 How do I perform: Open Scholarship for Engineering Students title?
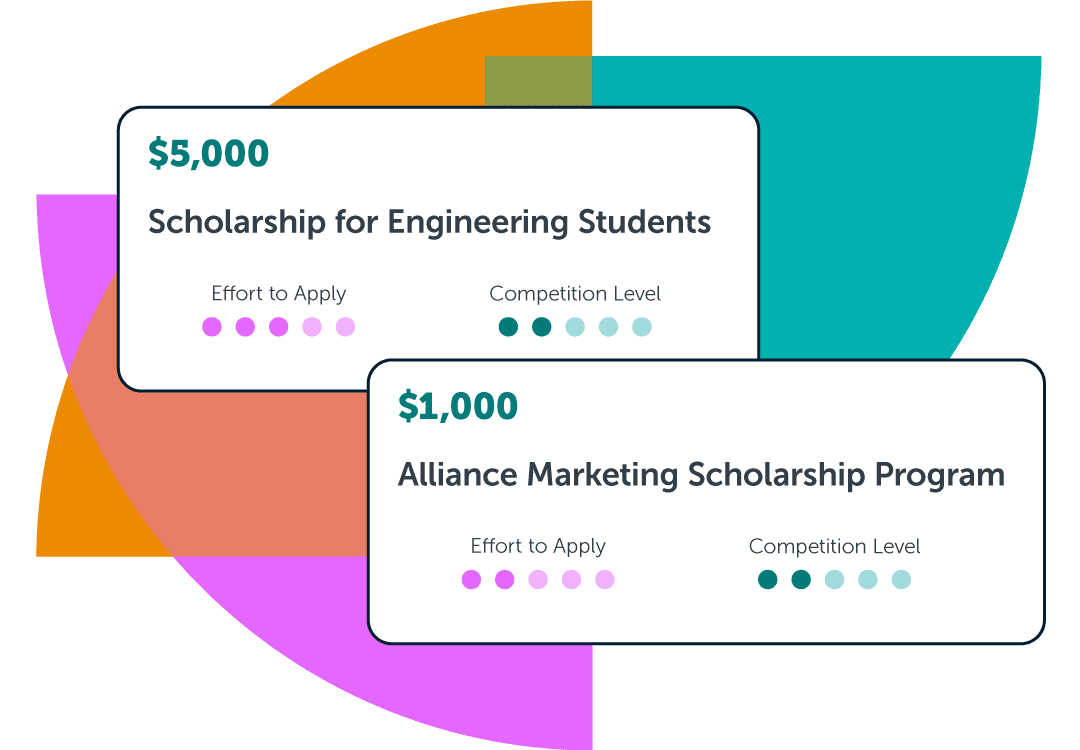pos(429,222)
